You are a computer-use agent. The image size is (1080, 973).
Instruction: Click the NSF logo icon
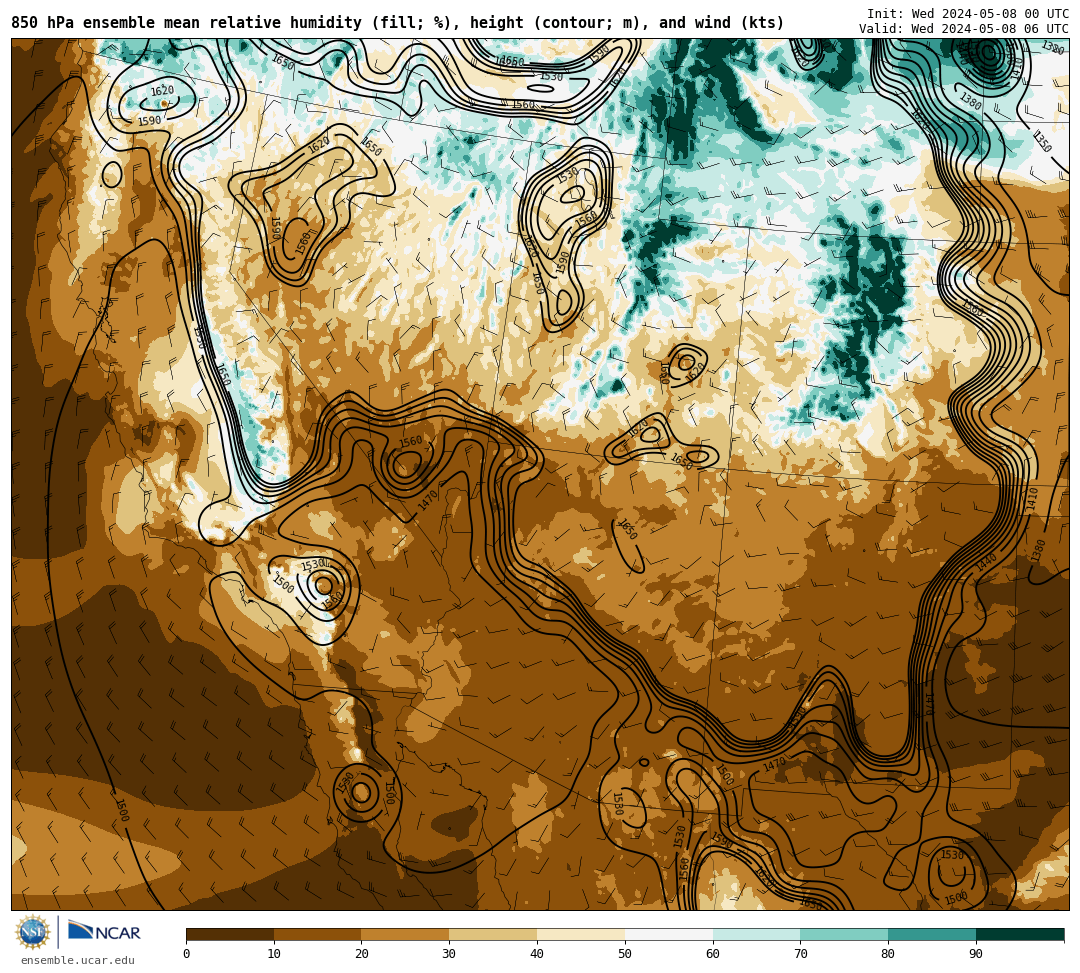32,932
